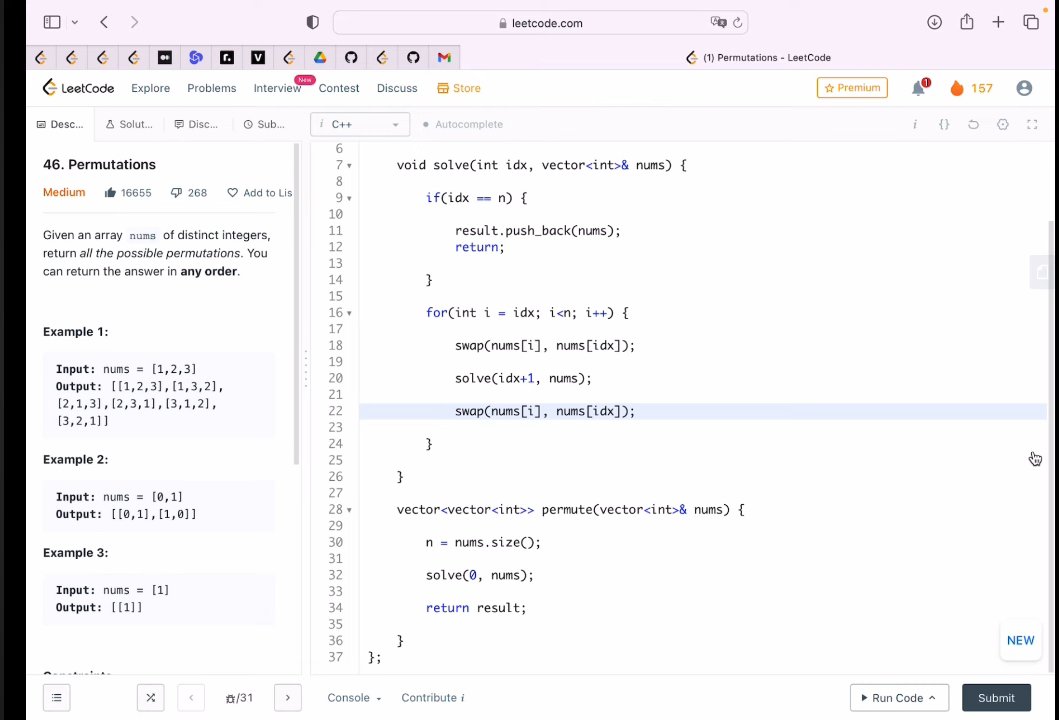1059x720 pixels.
Task: Collapse code fold at line 16
Action: coord(349,313)
